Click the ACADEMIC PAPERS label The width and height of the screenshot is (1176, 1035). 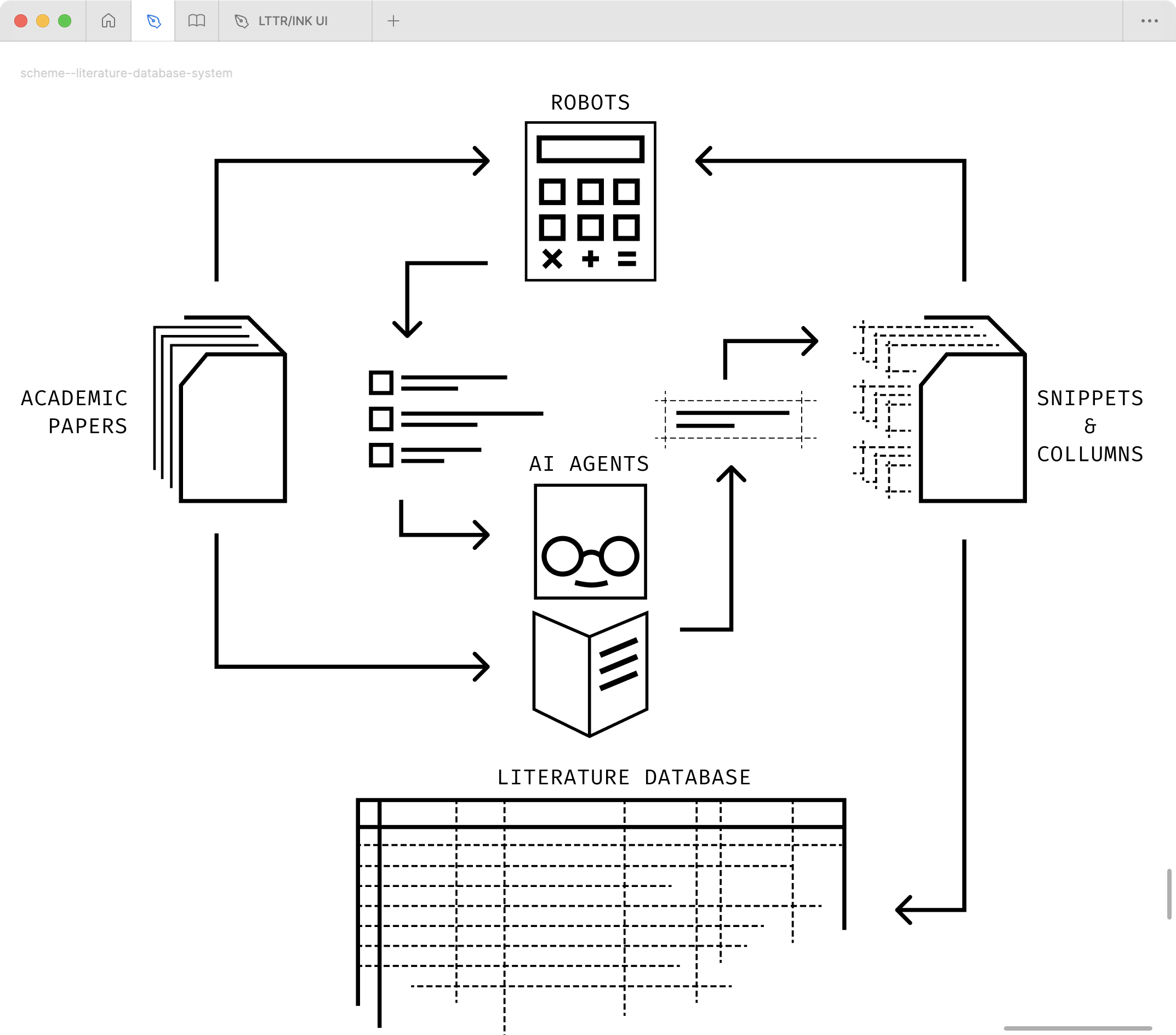[74, 412]
